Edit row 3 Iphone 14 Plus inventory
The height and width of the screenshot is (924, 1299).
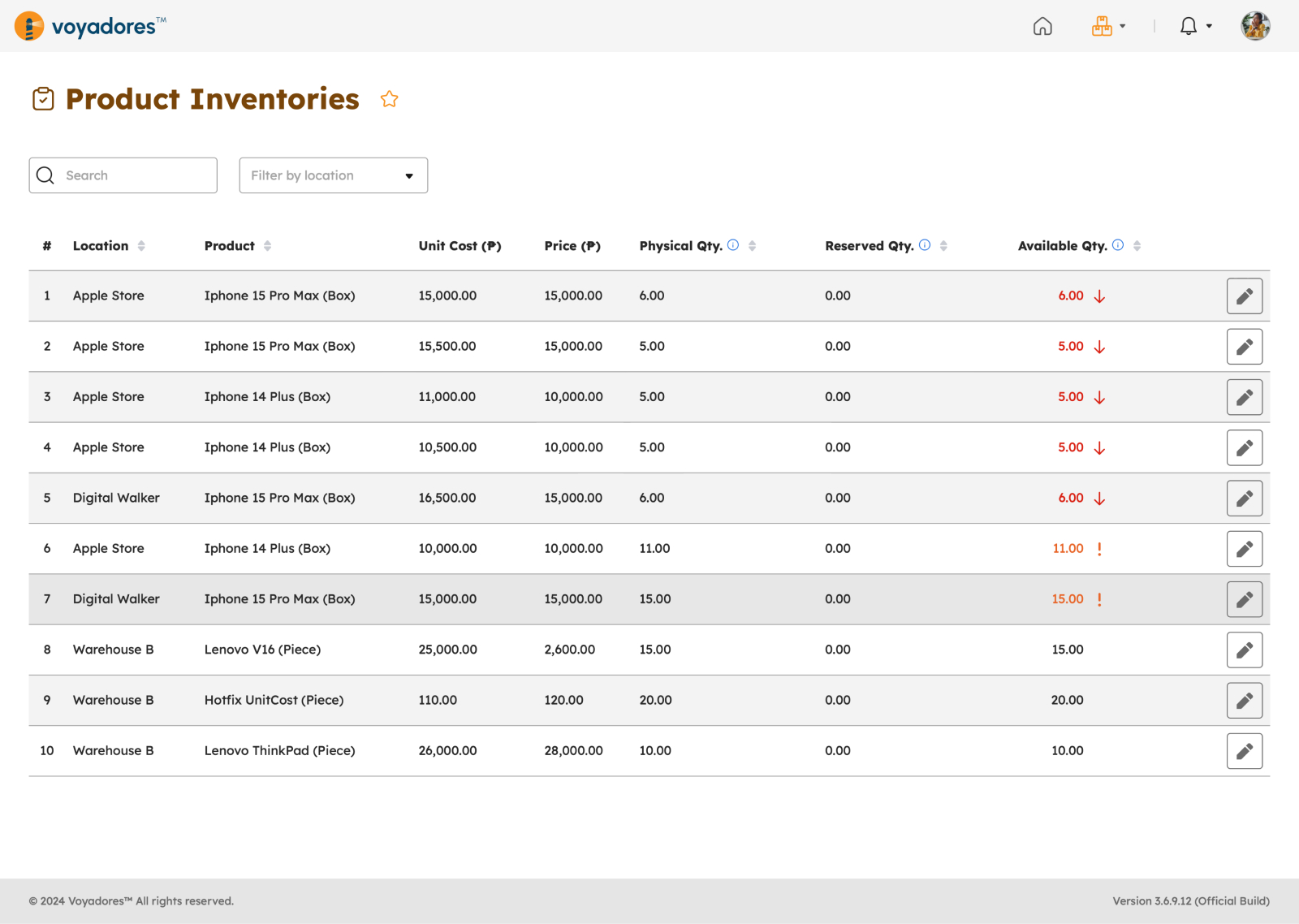(1245, 397)
